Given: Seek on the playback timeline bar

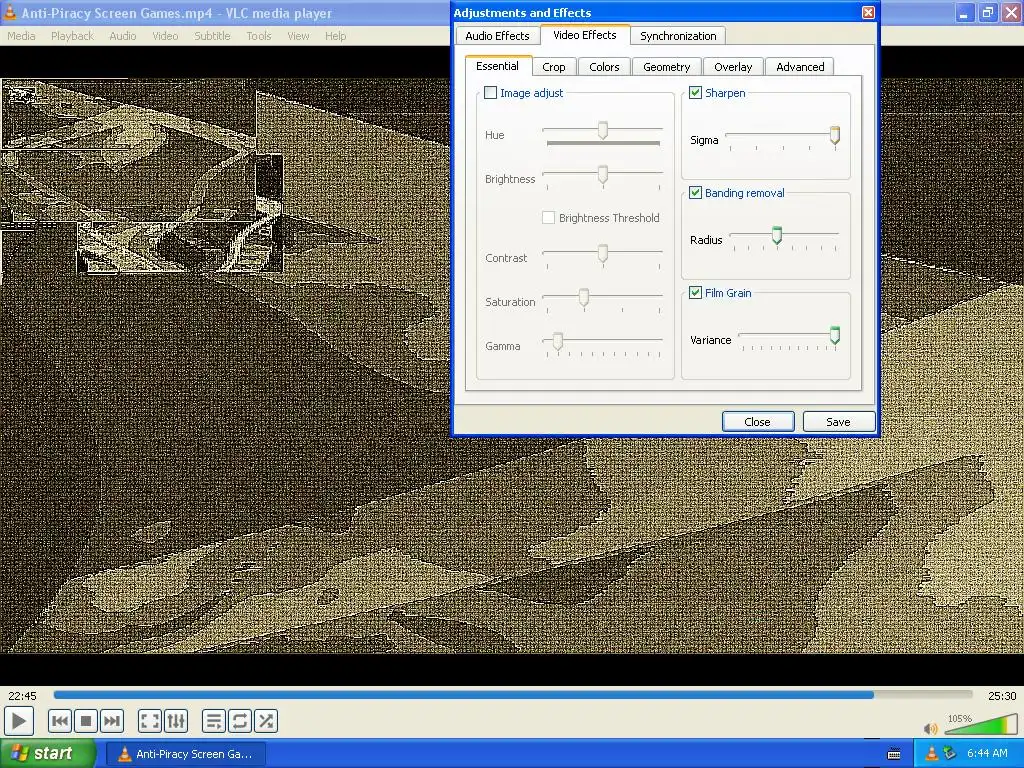Looking at the screenshot, I should click(513, 696).
